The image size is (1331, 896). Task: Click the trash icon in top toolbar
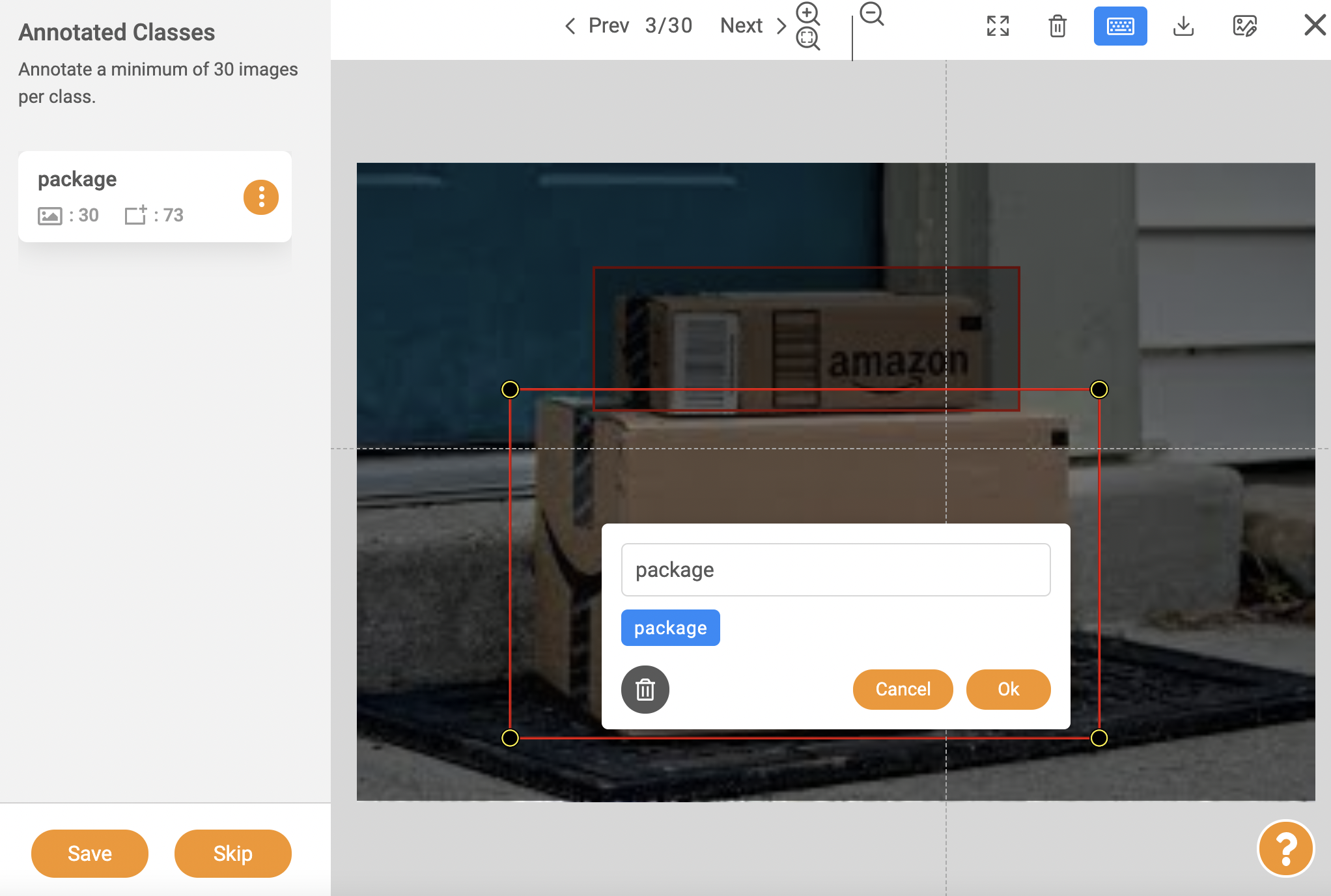(1058, 26)
